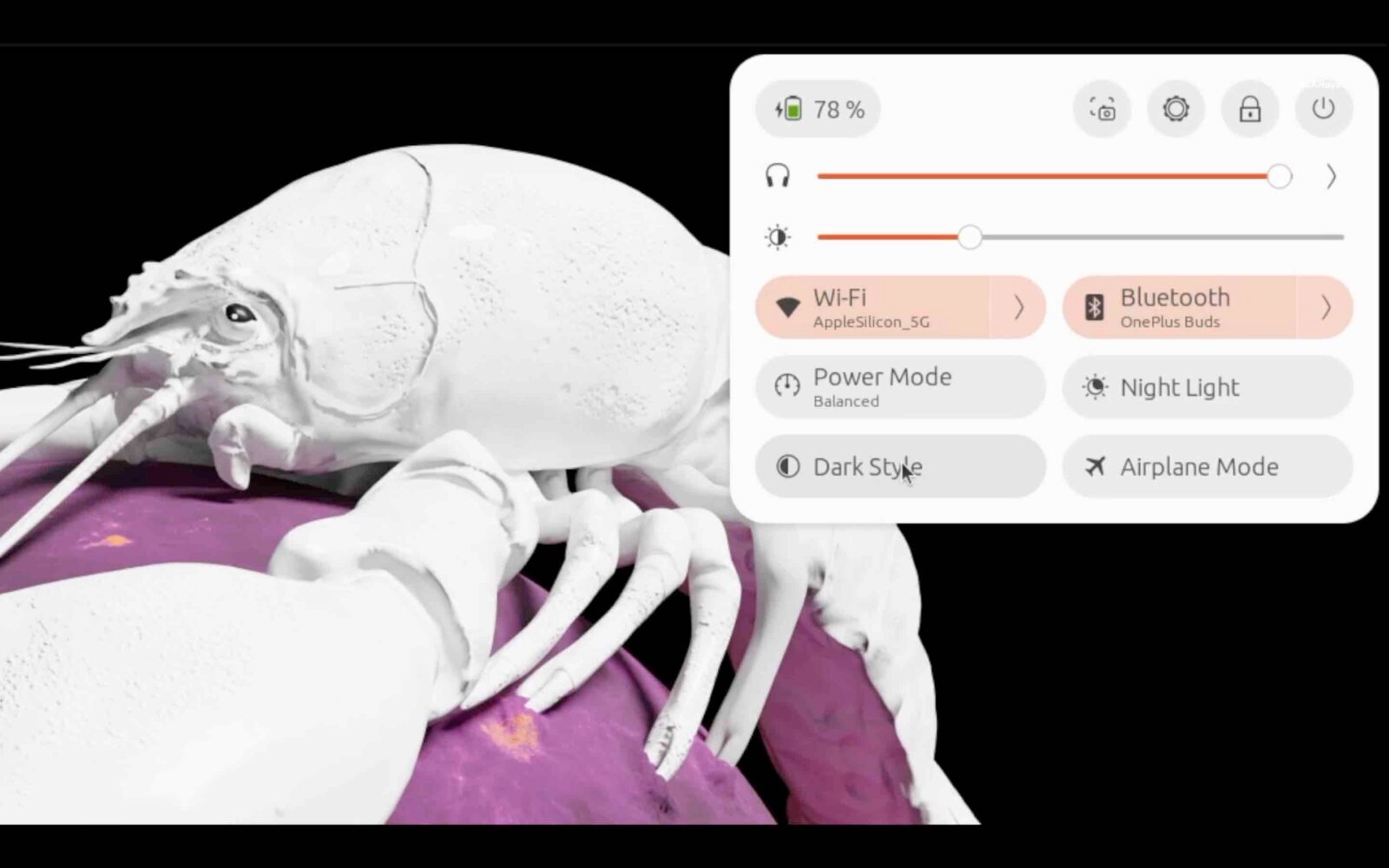Enable Night Light

[x=1208, y=387]
